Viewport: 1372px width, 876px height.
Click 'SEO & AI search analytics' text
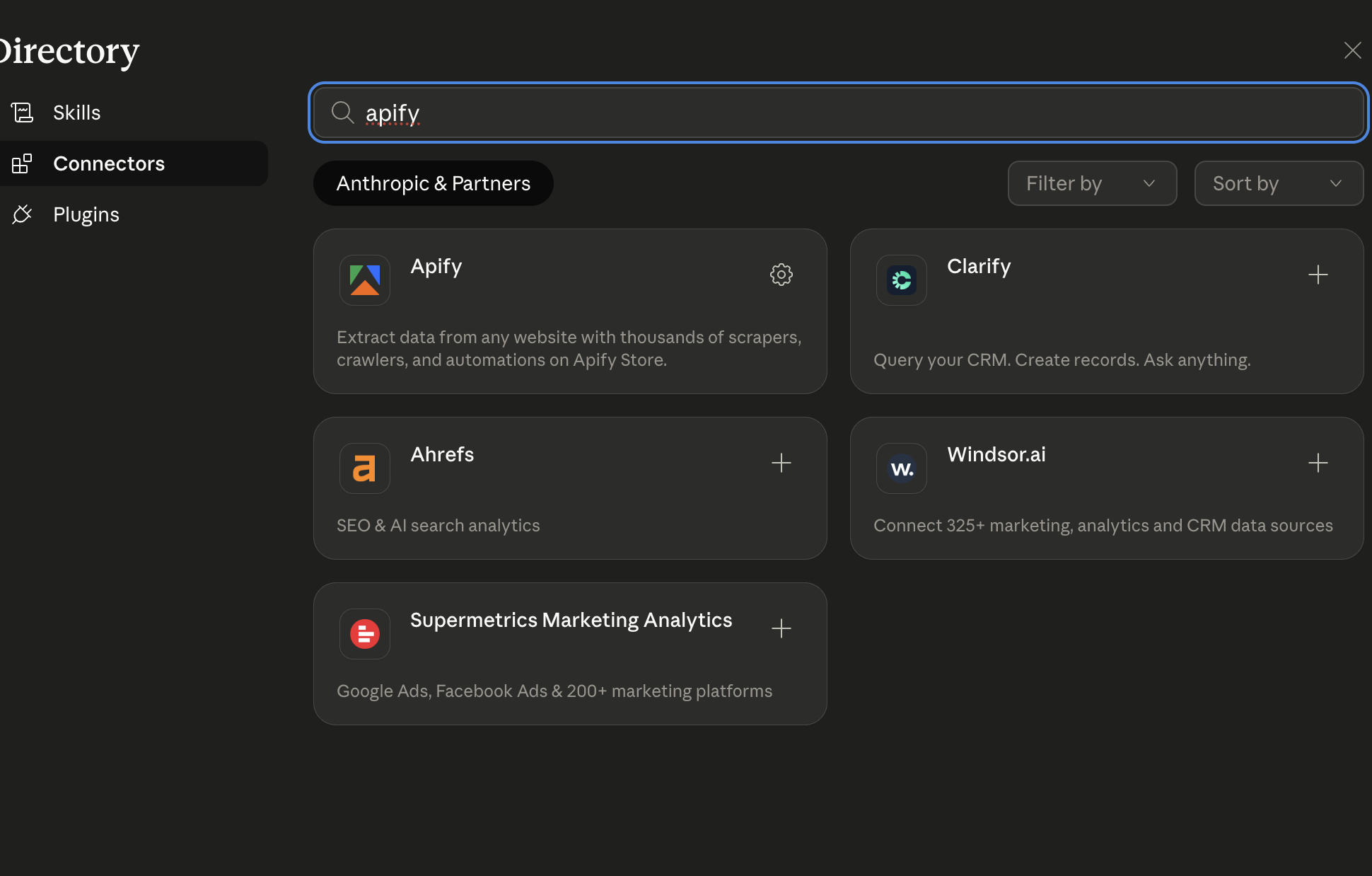438,526
